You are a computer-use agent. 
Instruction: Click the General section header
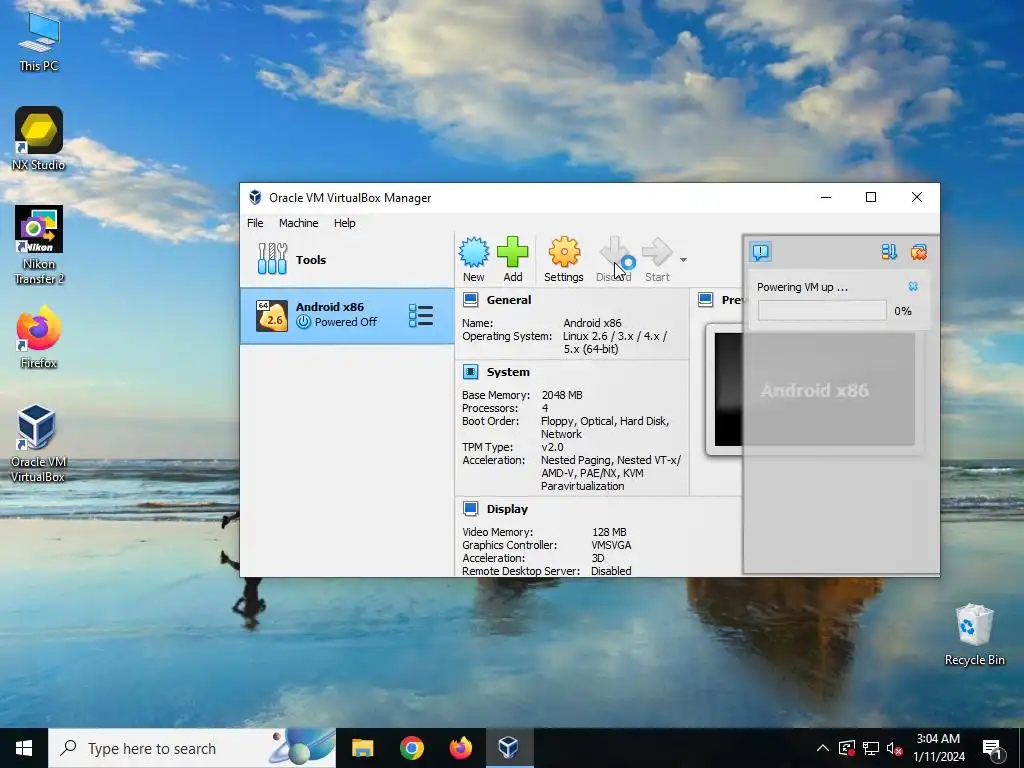click(509, 300)
